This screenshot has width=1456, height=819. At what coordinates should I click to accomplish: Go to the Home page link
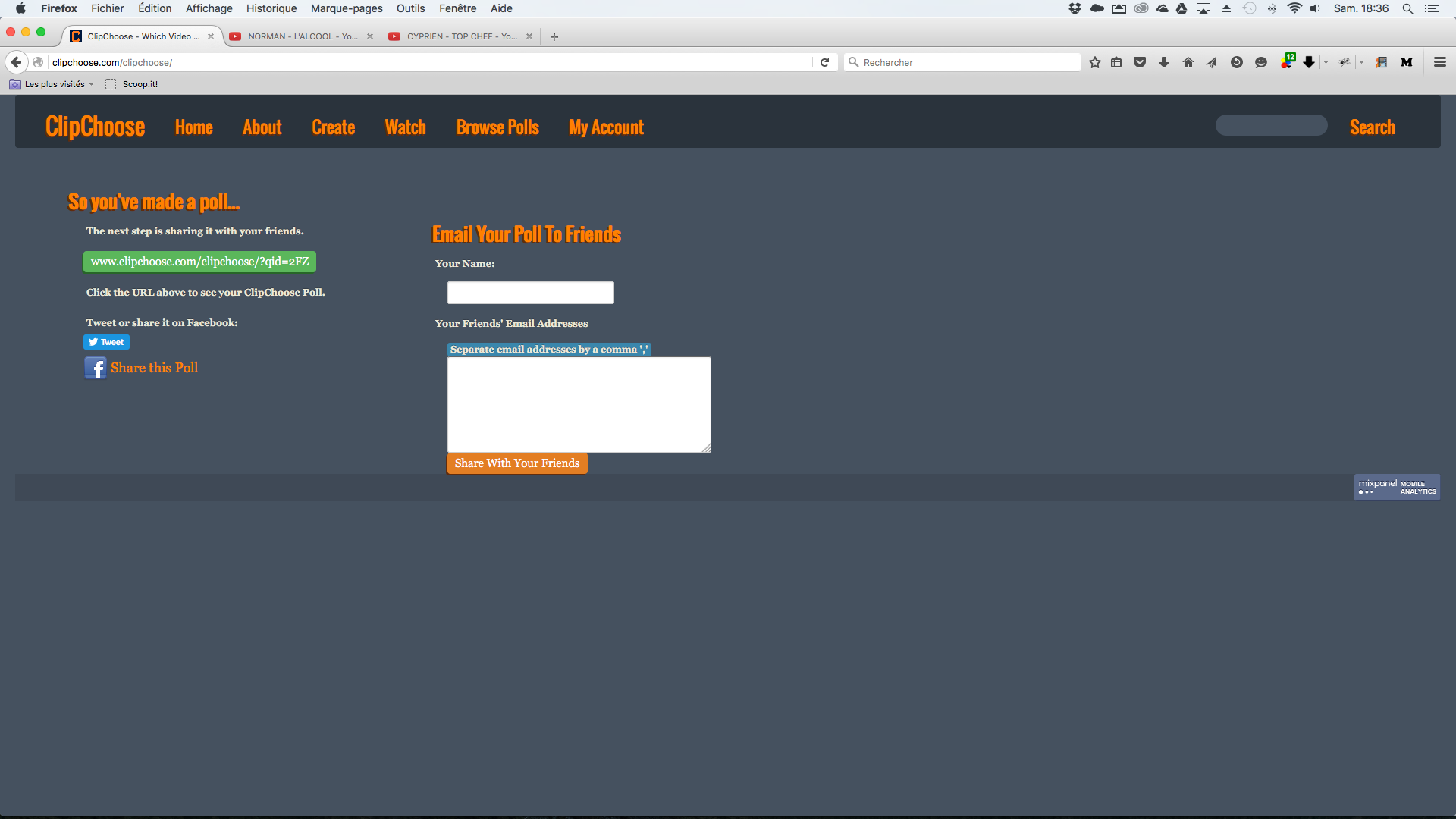193,127
